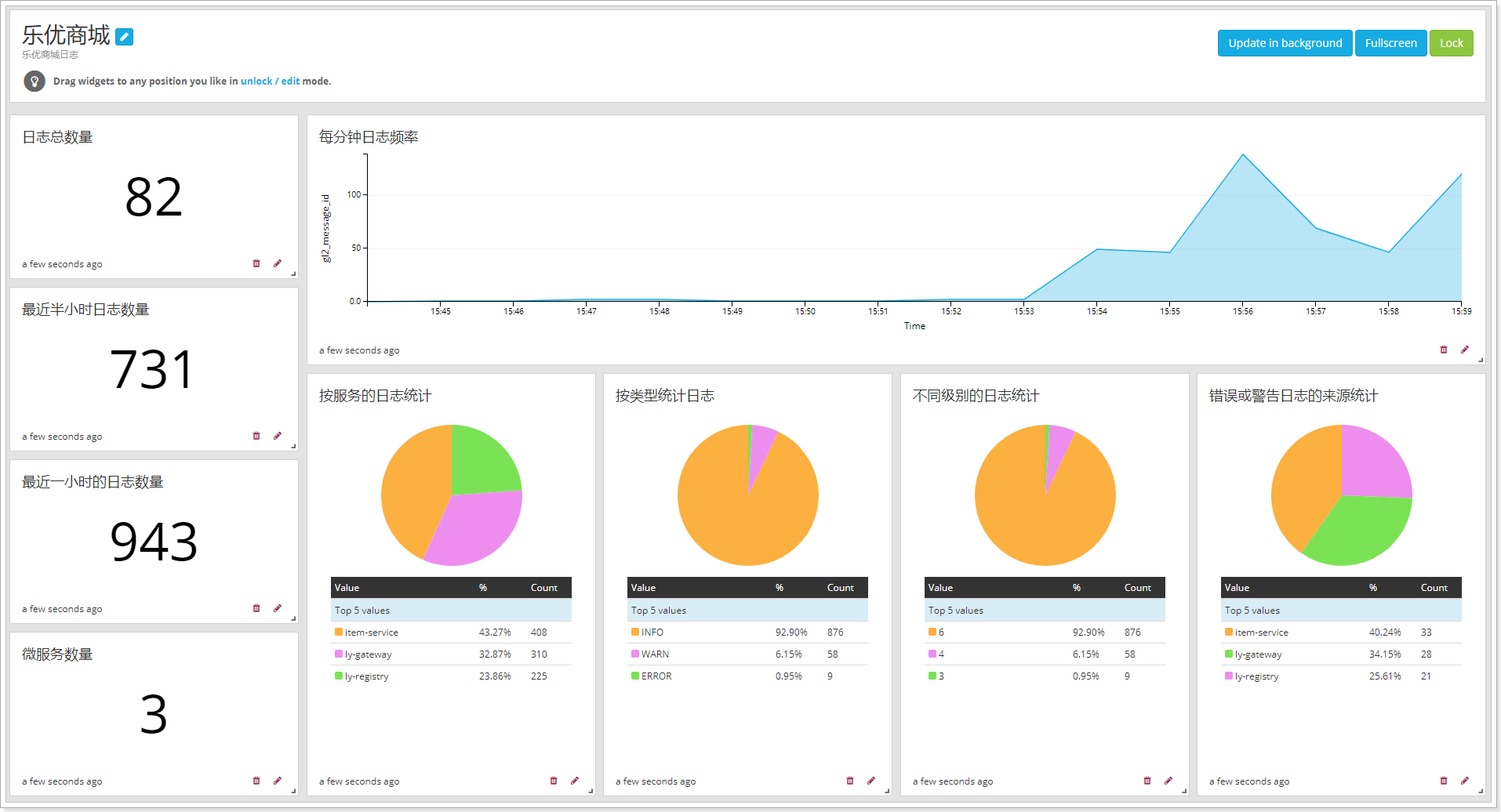Click green swatch beside ERROR row

pyautogui.click(x=635, y=676)
